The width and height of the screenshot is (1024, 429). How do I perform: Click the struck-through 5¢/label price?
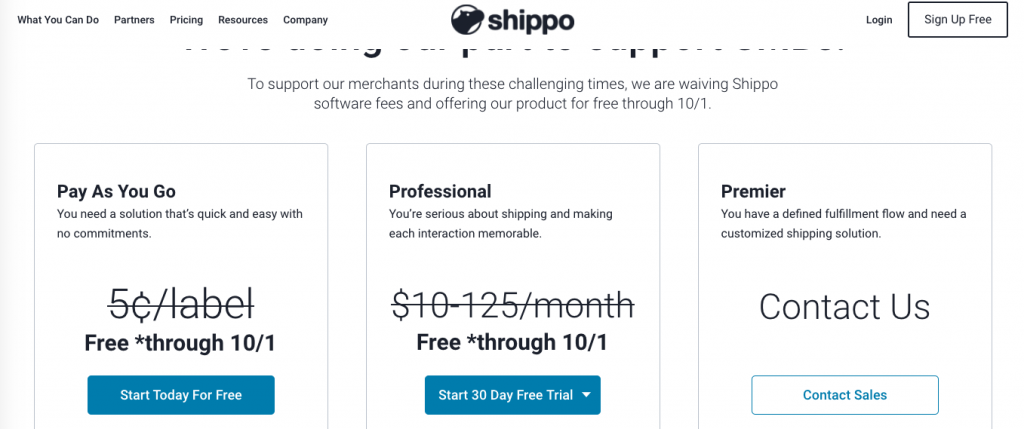coord(181,305)
